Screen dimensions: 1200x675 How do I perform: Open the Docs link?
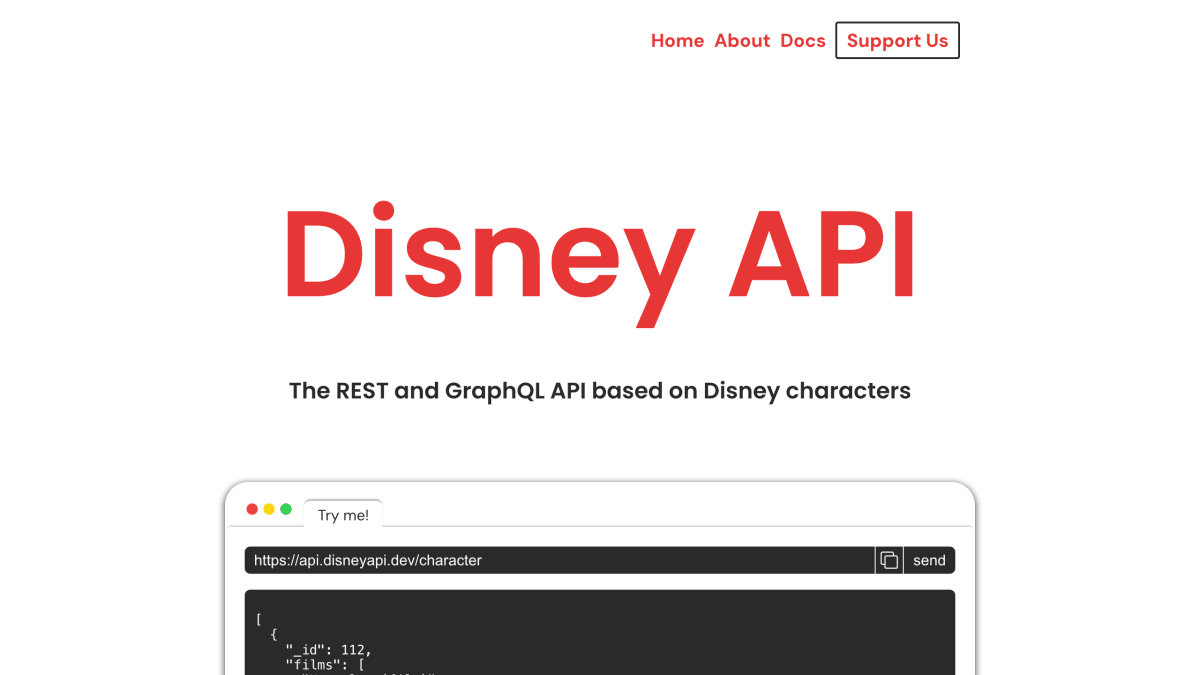click(803, 41)
